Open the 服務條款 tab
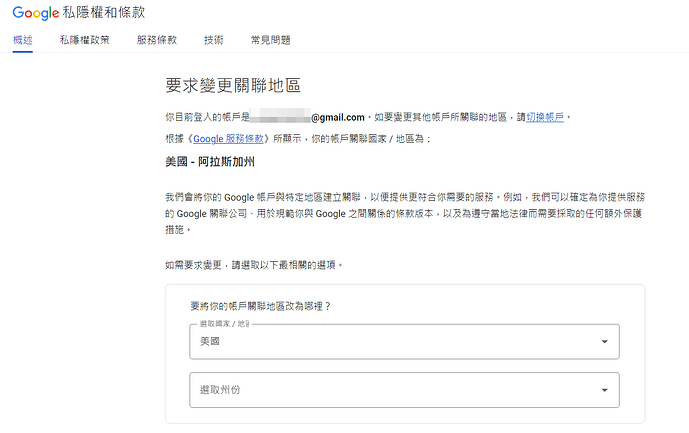The width and height of the screenshot is (689, 433). click(x=157, y=40)
